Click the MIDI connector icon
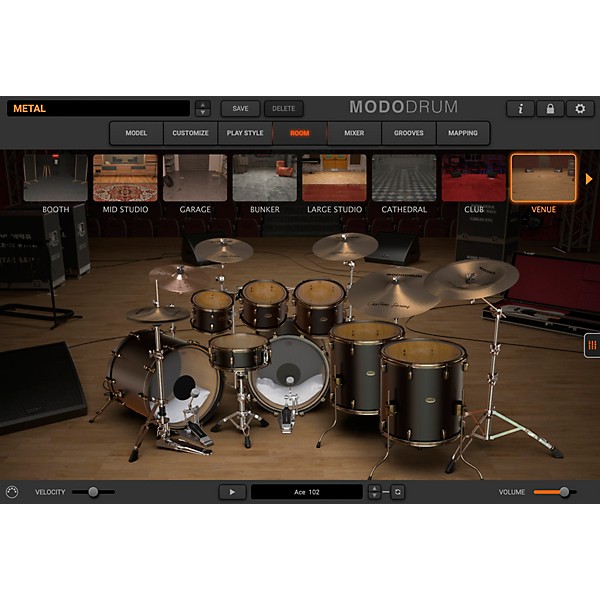This screenshot has width=600, height=600. coord(12,492)
